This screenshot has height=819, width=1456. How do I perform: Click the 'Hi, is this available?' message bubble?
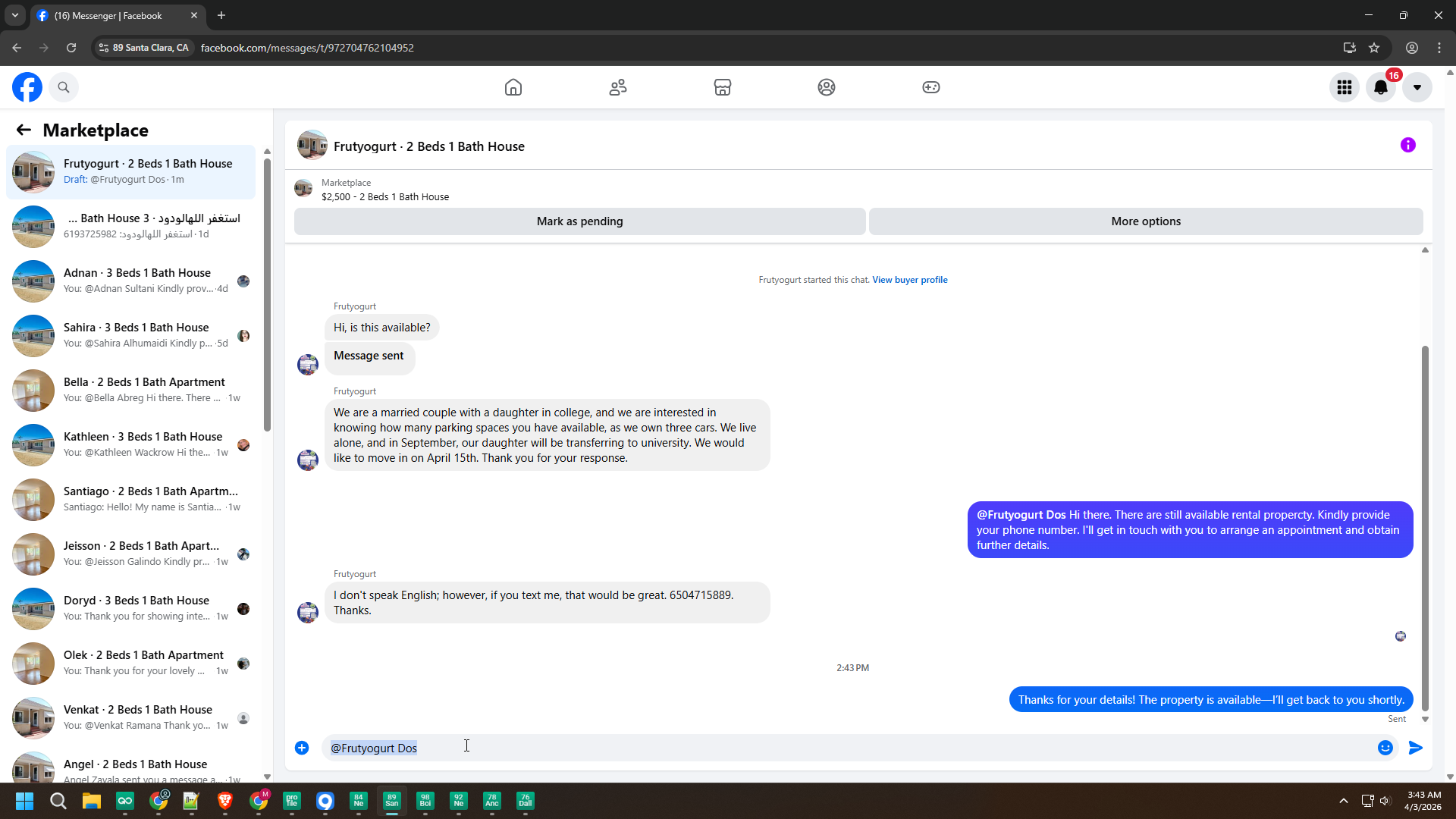coord(382,328)
